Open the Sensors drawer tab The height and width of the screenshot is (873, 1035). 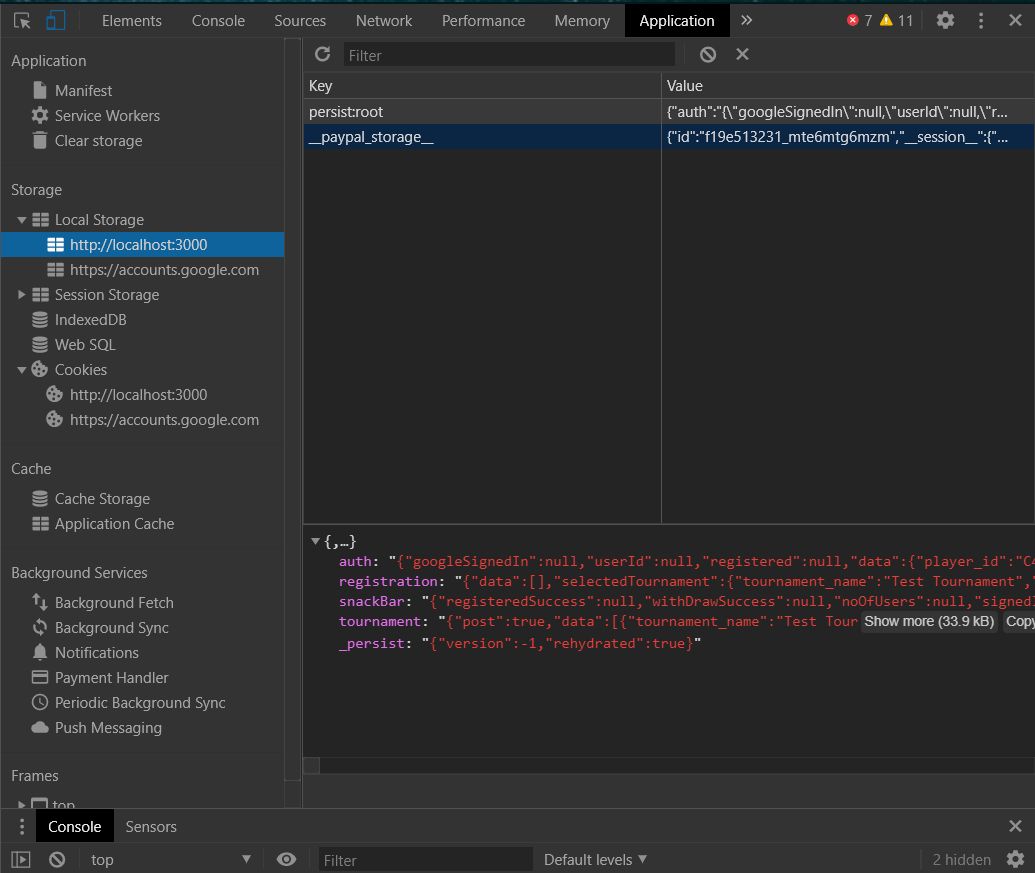pyautogui.click(x=151, y=826)
